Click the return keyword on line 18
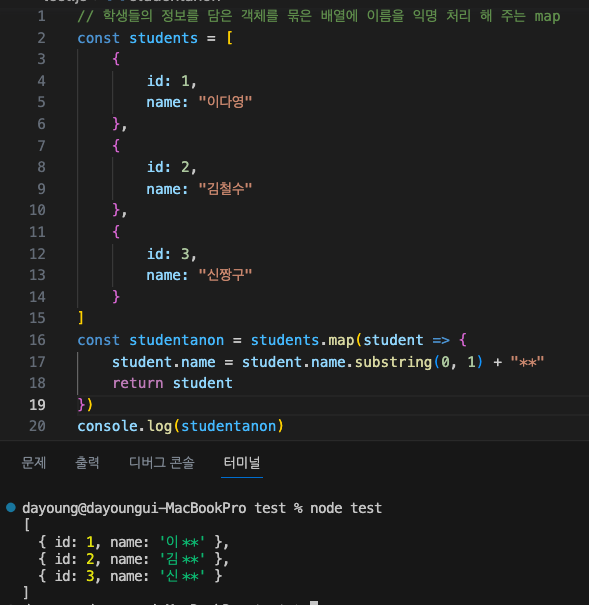 tap(138, 383)
